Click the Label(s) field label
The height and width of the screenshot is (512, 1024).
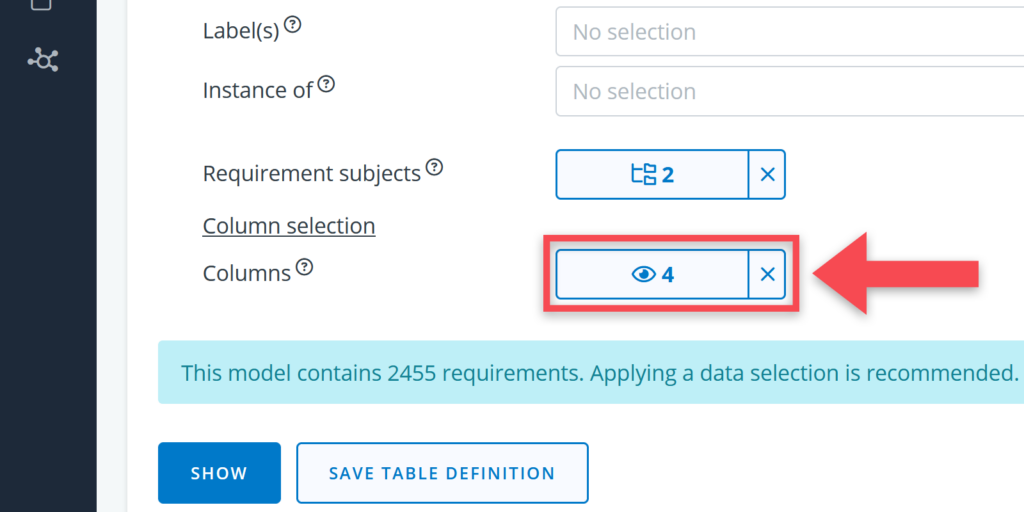[x=241, y=31]
